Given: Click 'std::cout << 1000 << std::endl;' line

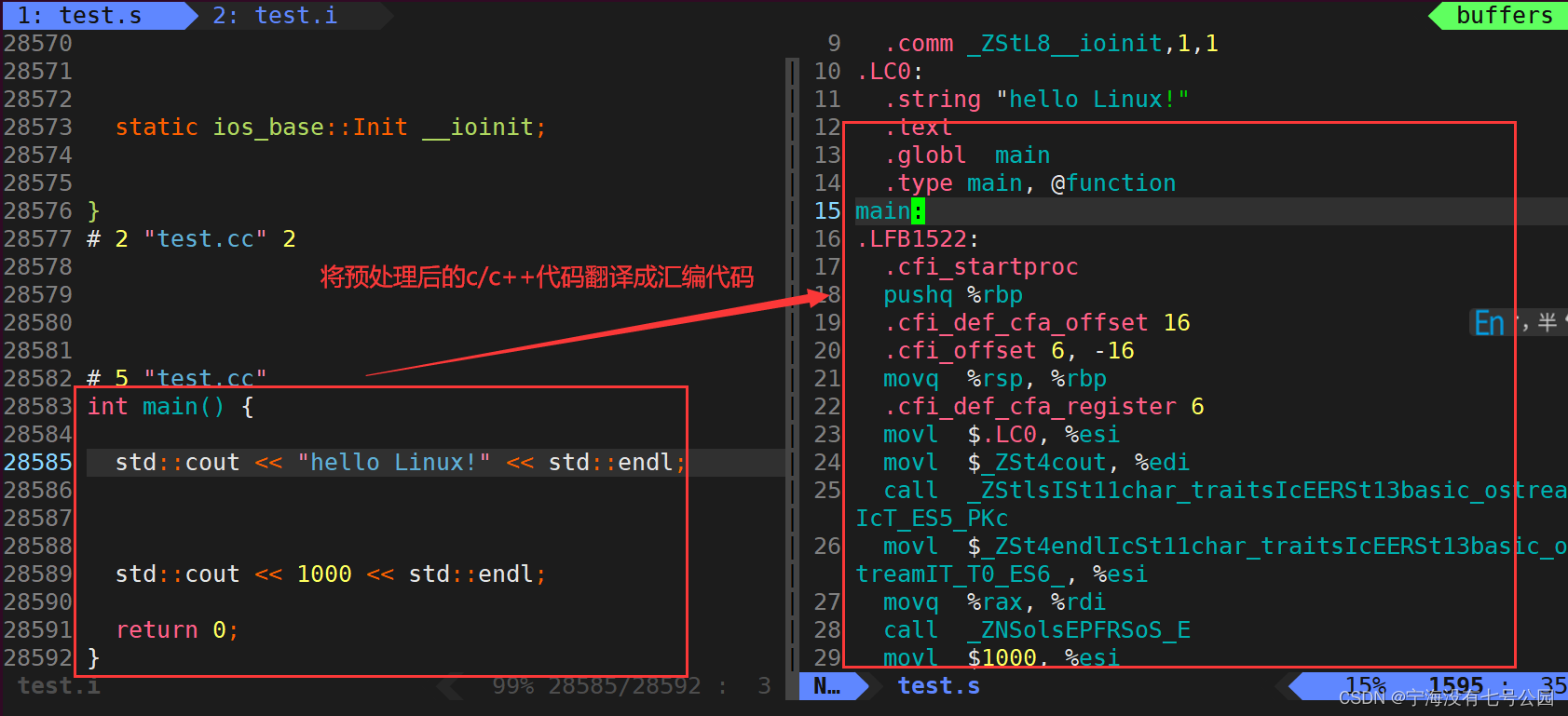Looking at the screenshot, I should (331, 574).
